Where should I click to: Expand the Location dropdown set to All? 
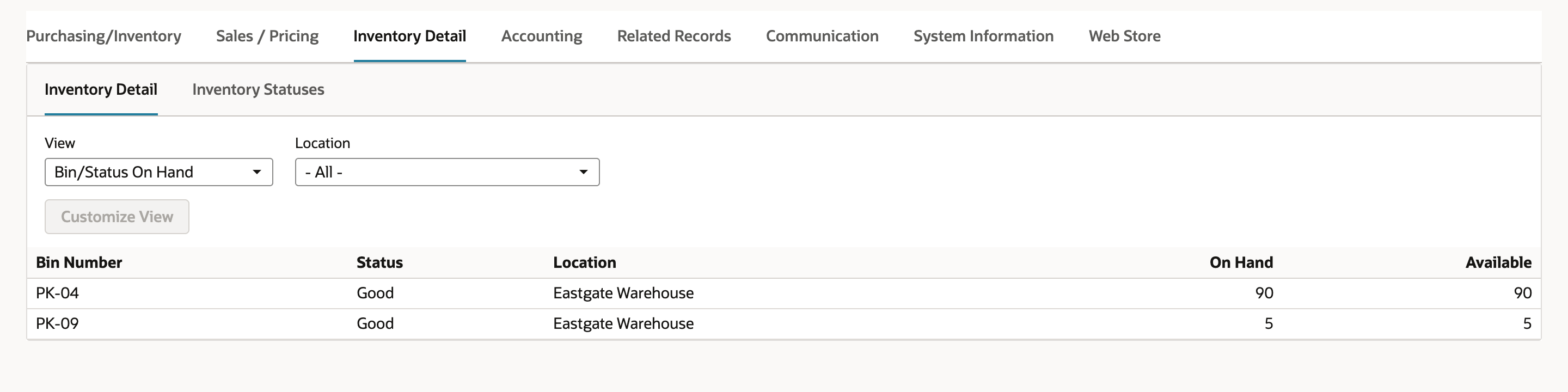pos(448,172)
